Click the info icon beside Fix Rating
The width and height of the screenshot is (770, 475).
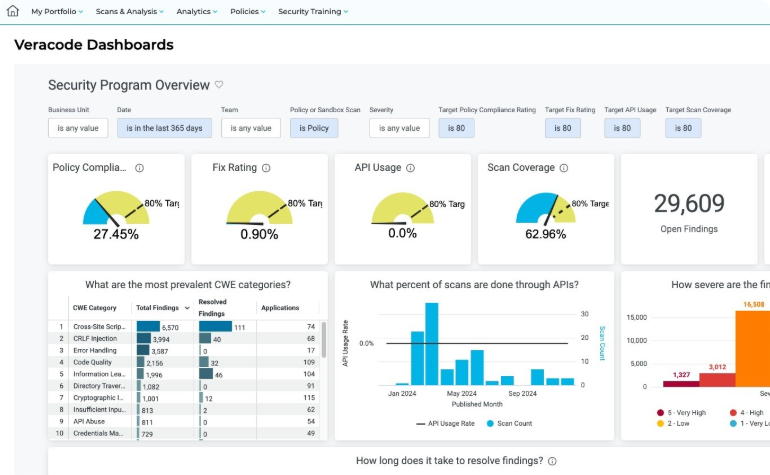point(266,168)
